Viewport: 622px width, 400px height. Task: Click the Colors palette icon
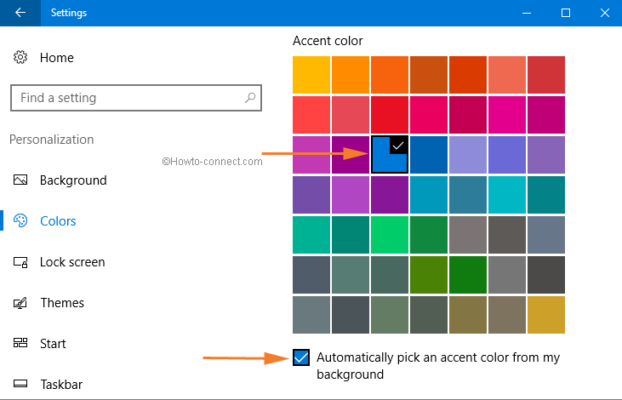point(20,221)
